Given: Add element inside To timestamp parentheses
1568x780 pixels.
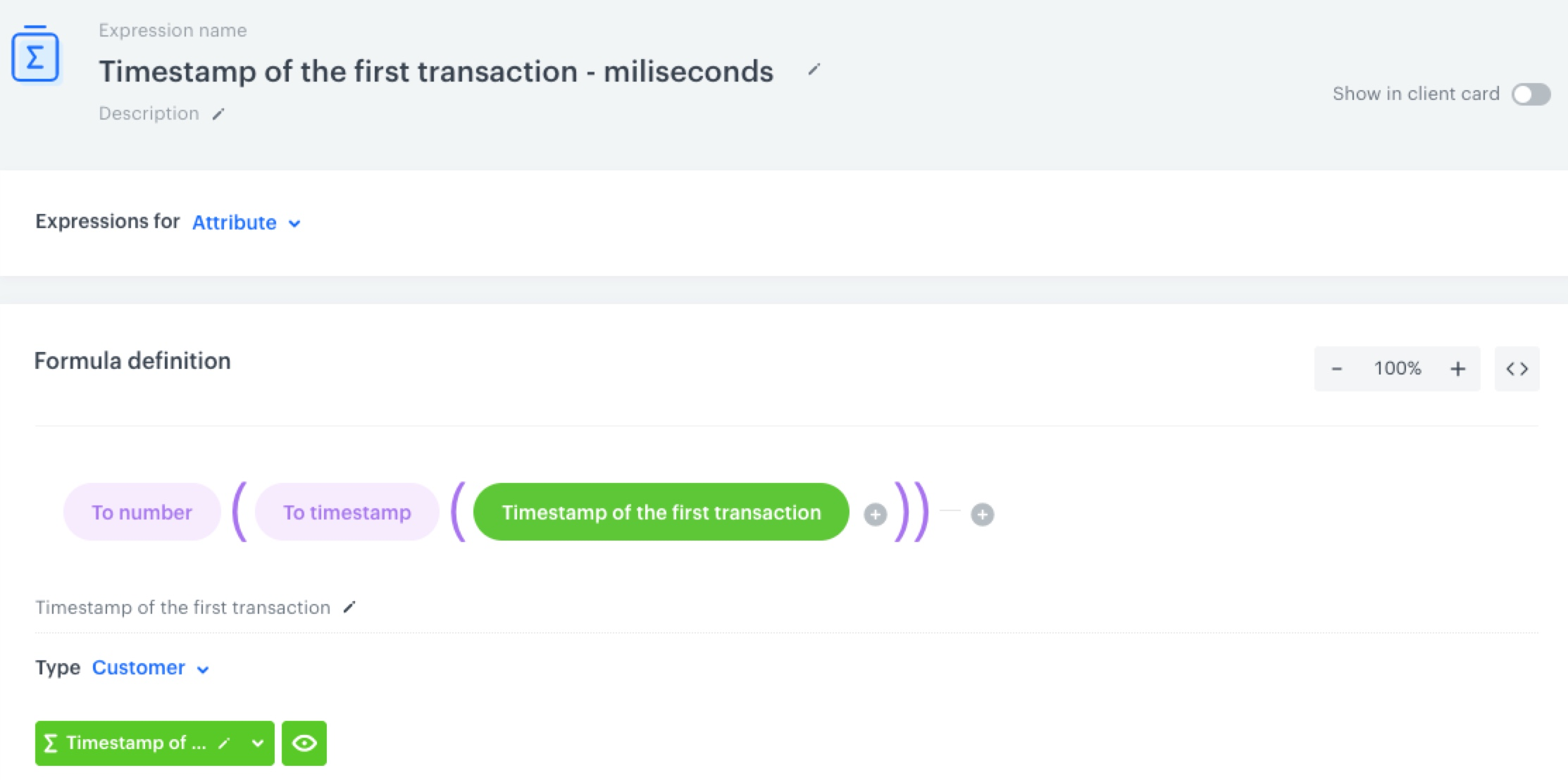Looking at the screenshot, I should click(x=875, y=515).
